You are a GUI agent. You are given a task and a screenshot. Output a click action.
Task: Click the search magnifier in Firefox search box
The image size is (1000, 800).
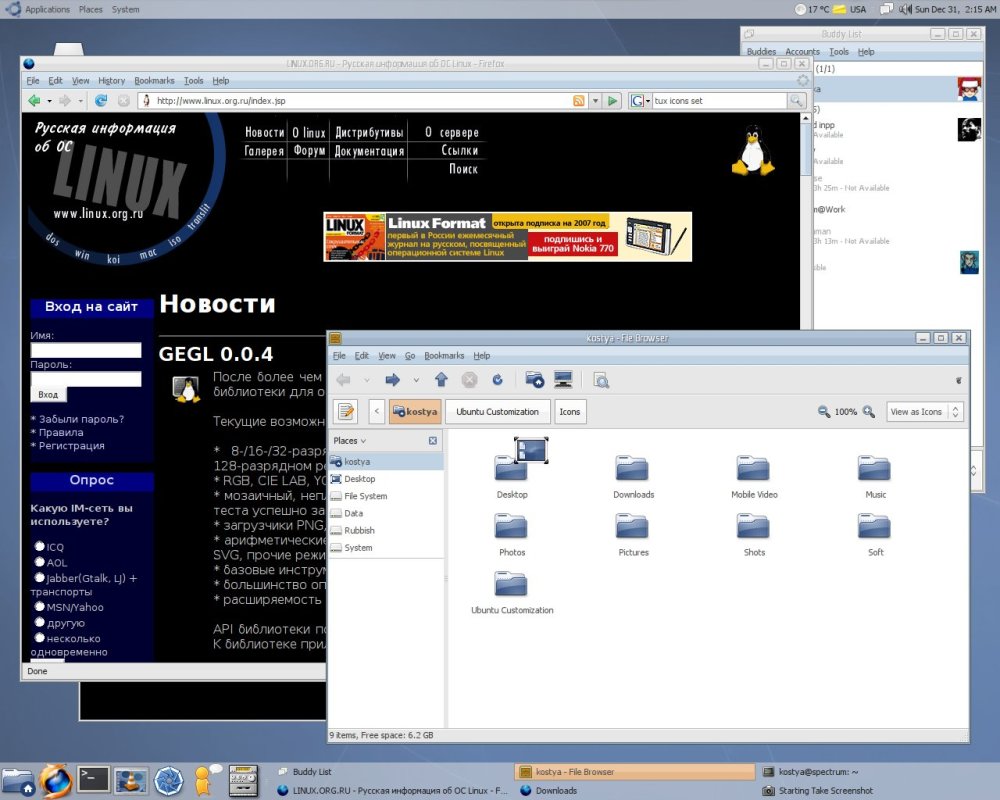pyautogui.click(x=796, y=101)
